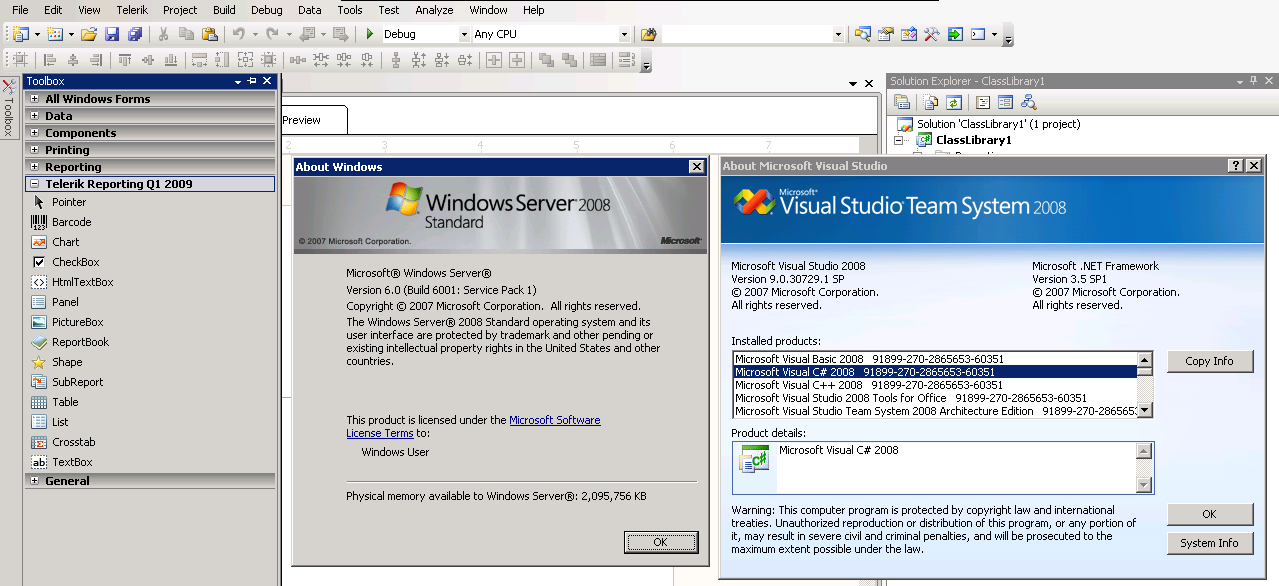Click the New Project toolbar icon
This screenshot has width=1279, height=586.
[x=19, y=34]
